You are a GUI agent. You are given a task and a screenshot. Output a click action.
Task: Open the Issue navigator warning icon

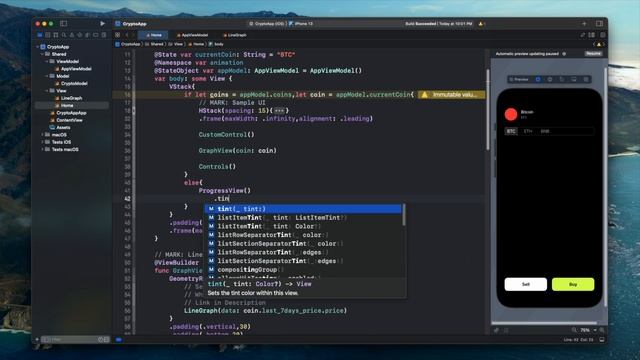72,35
